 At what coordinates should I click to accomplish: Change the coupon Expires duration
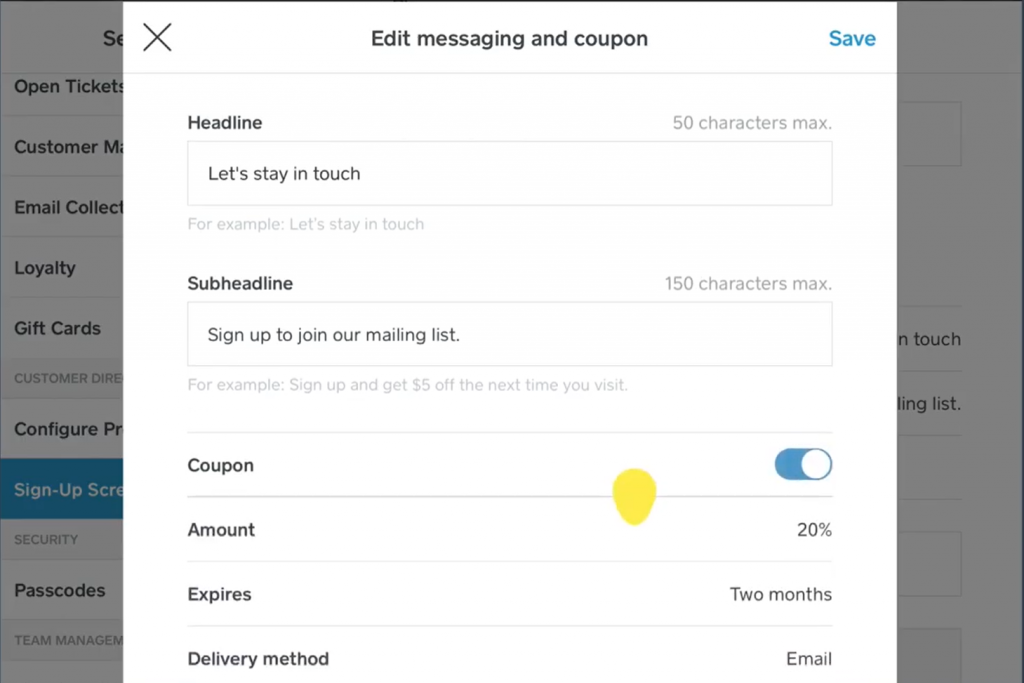pyautogui.click(x=509, y=594)
